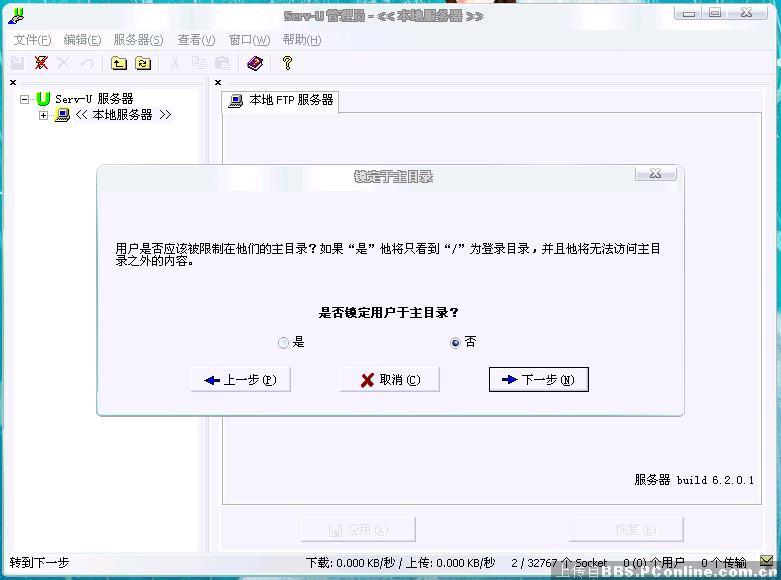Click the question mark help icon
Image resolution: width=781 pixels, height=580 pixels.
(x=287, y=63)
